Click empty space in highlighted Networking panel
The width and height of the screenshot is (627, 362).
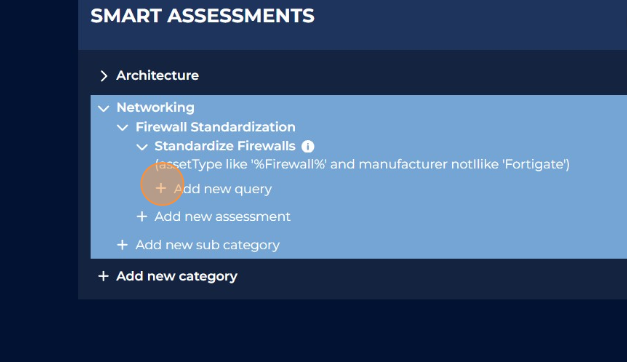pos(460,216)
